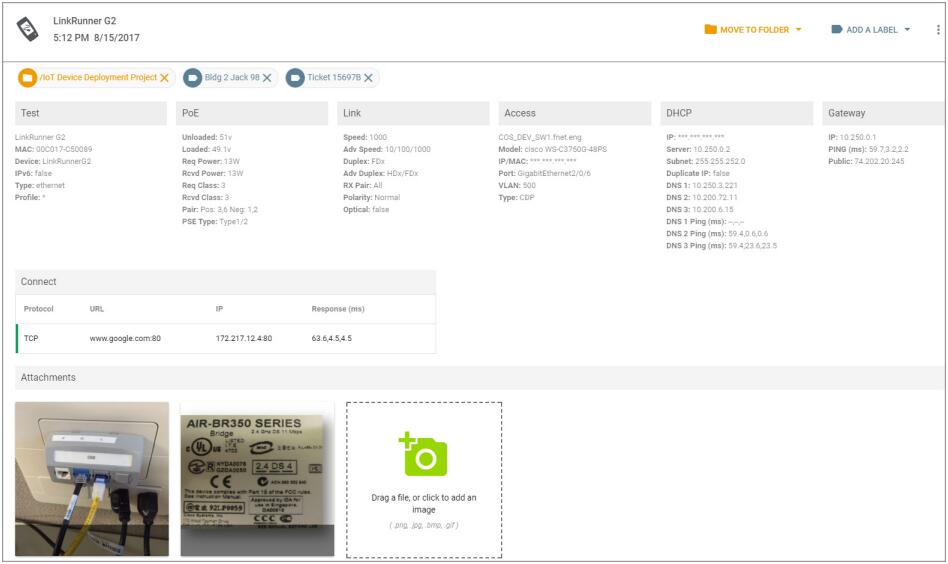The height and width of the screenshot is (564, 948).
Task: Click the LinkRunner G2 device logo icon
Action: (x=28, y=29)
